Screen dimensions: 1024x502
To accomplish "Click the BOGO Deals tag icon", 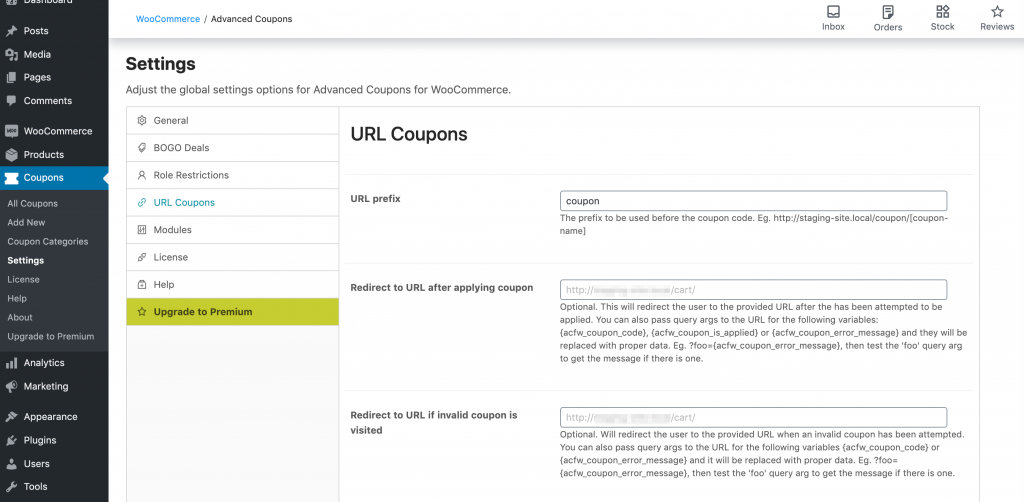I will pyautogui.click(x=142, y=148).
